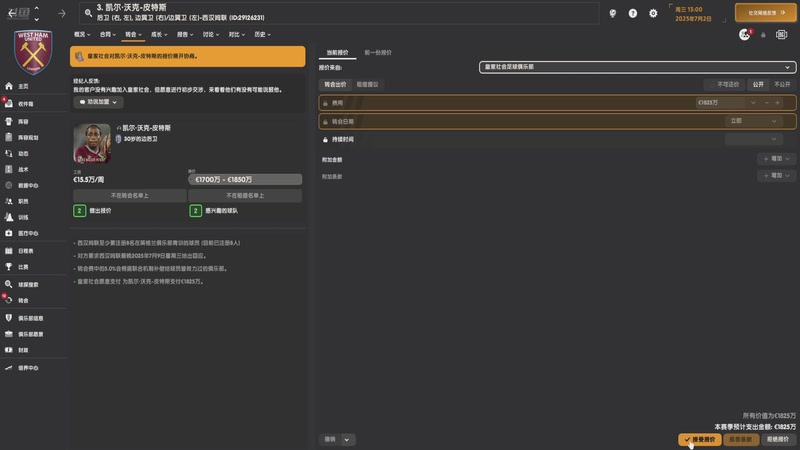
Task: Open 俱乐部愿景 club vision icon
Action: click(x=9, y=334)
